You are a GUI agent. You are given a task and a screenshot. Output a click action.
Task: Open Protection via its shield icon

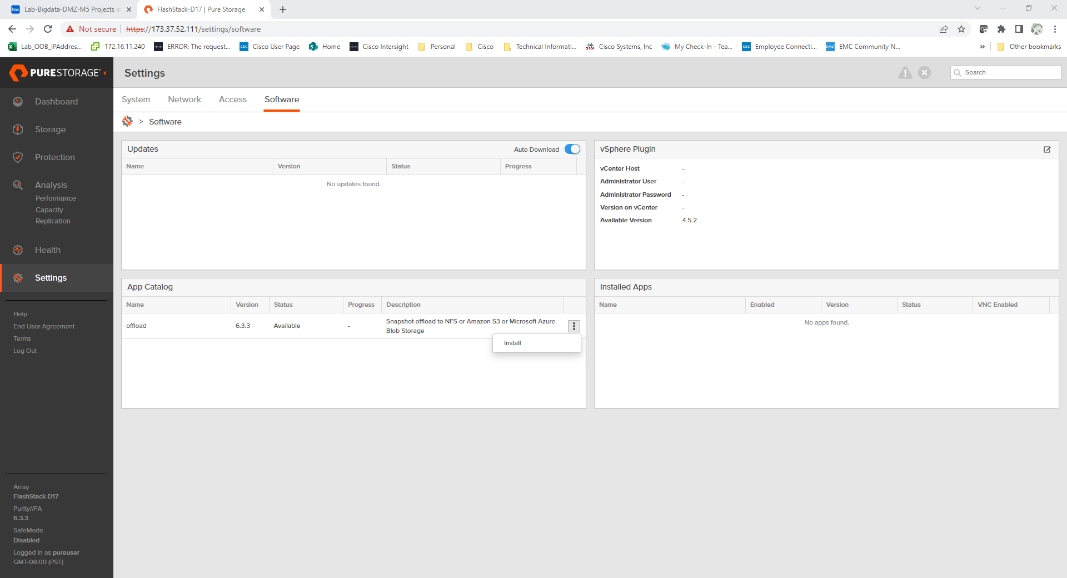click(18, 157)
